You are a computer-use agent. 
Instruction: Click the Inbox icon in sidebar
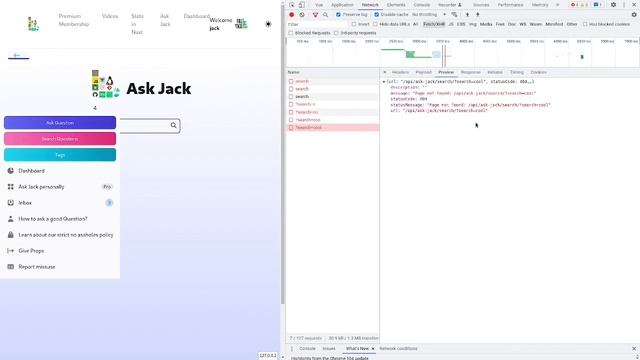point(11,202)
